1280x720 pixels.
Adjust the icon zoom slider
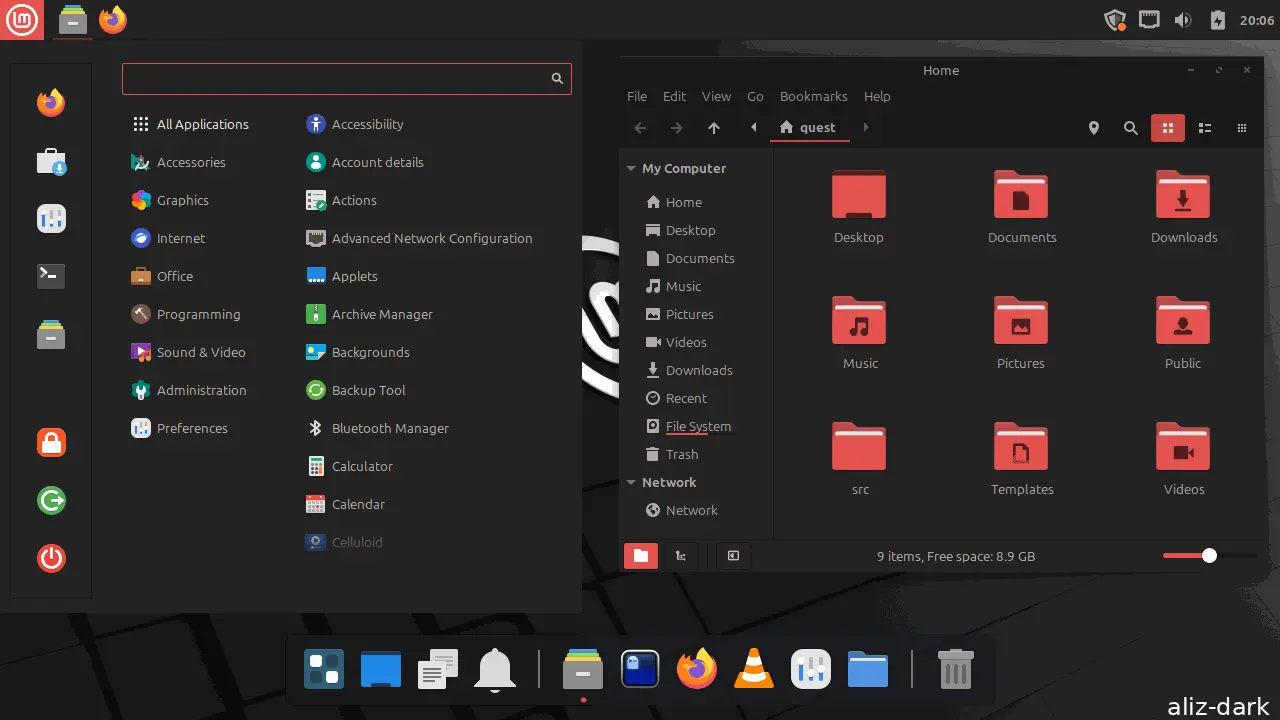point(1209,556)
